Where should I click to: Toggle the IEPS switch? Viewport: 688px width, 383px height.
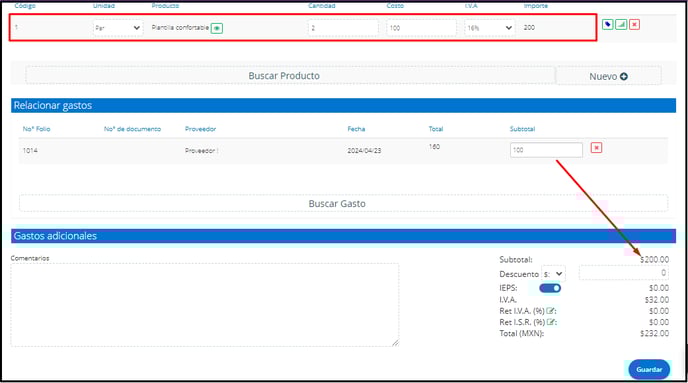point(550,288)
